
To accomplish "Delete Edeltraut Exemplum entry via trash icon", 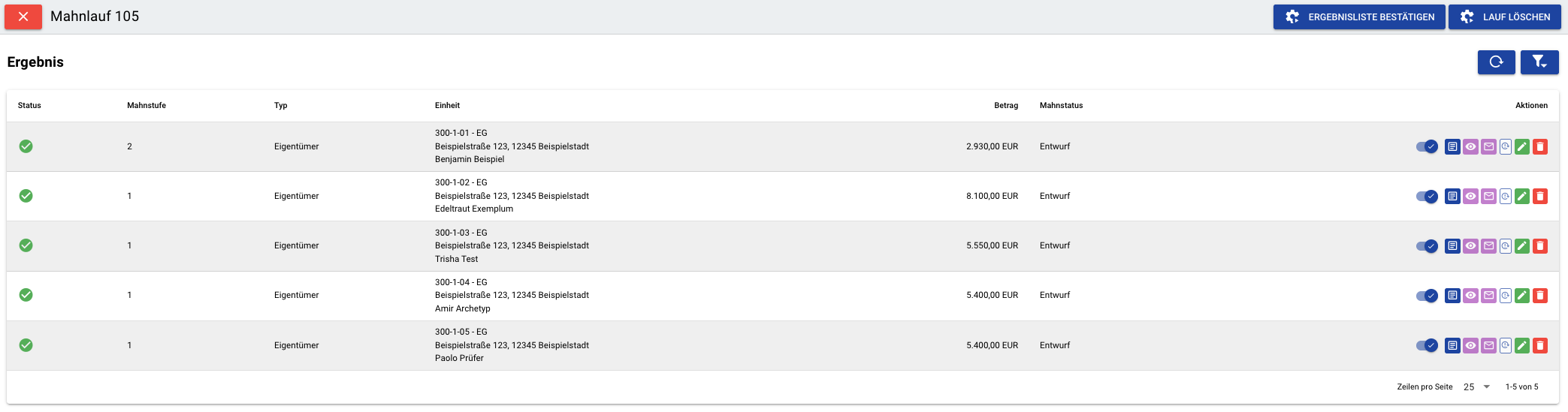I will (1540, 197).
